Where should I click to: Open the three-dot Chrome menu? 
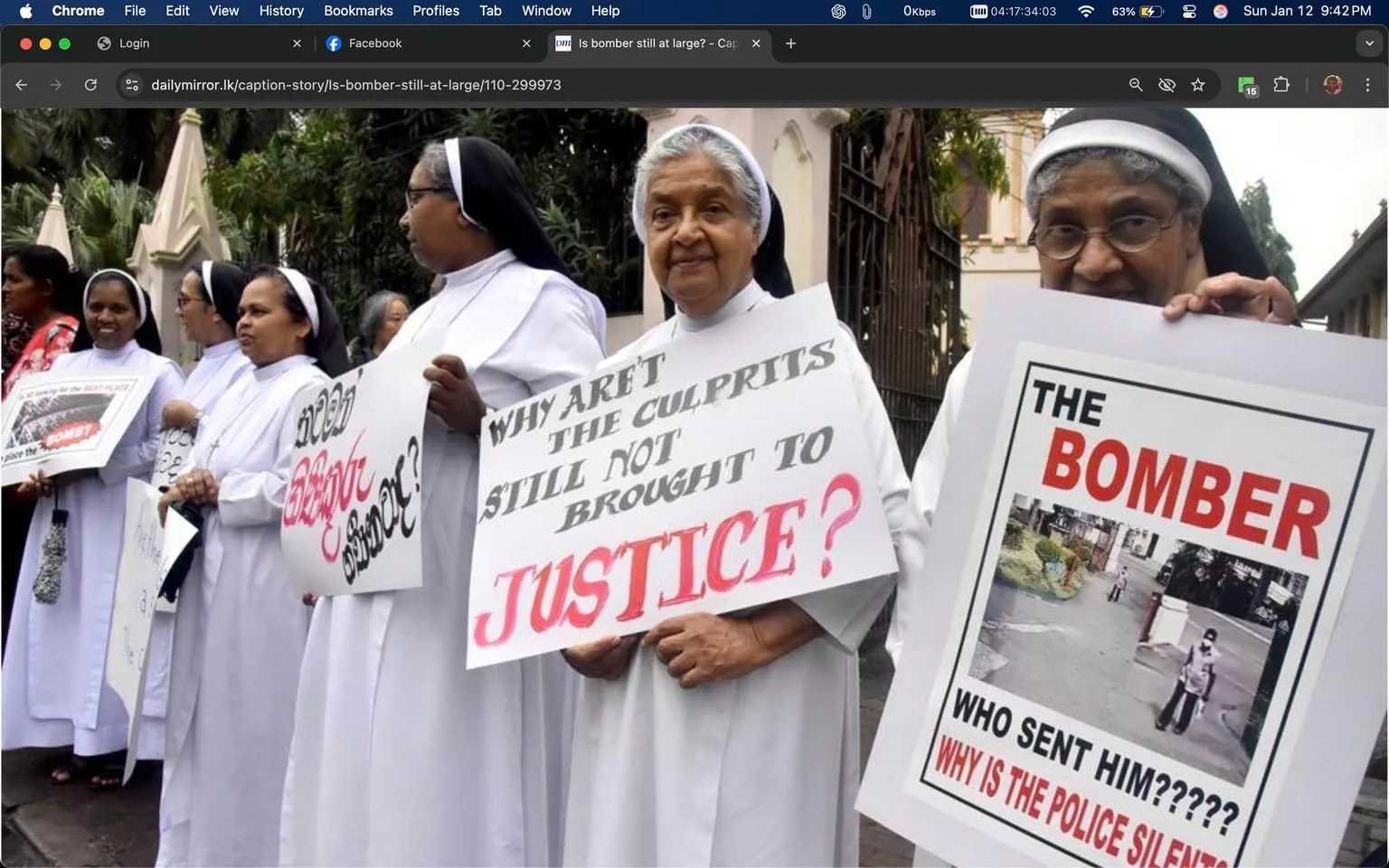pyautogui.click(x=1368, y=84)
